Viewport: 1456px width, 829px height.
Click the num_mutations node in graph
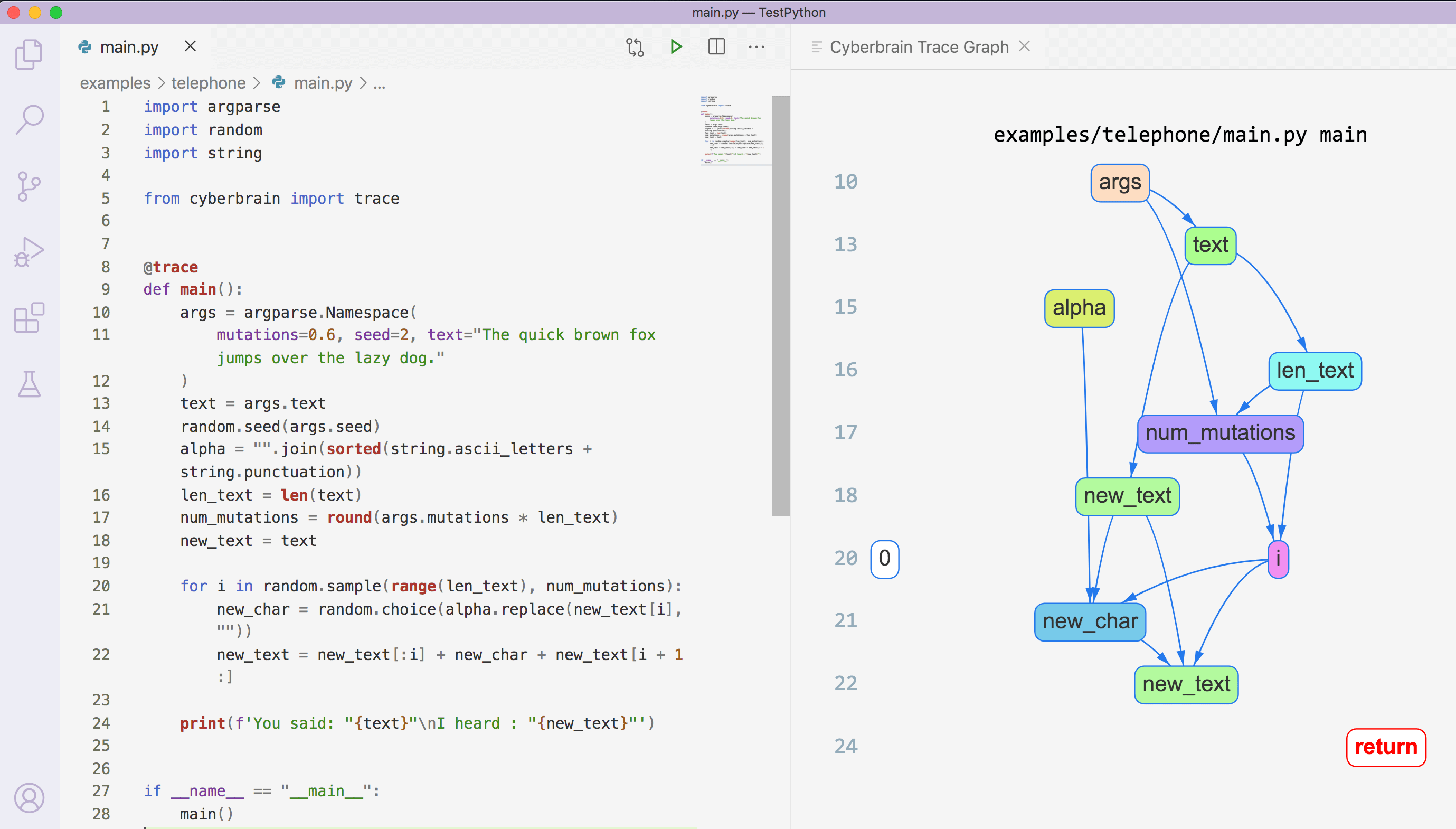(1220, 433)
